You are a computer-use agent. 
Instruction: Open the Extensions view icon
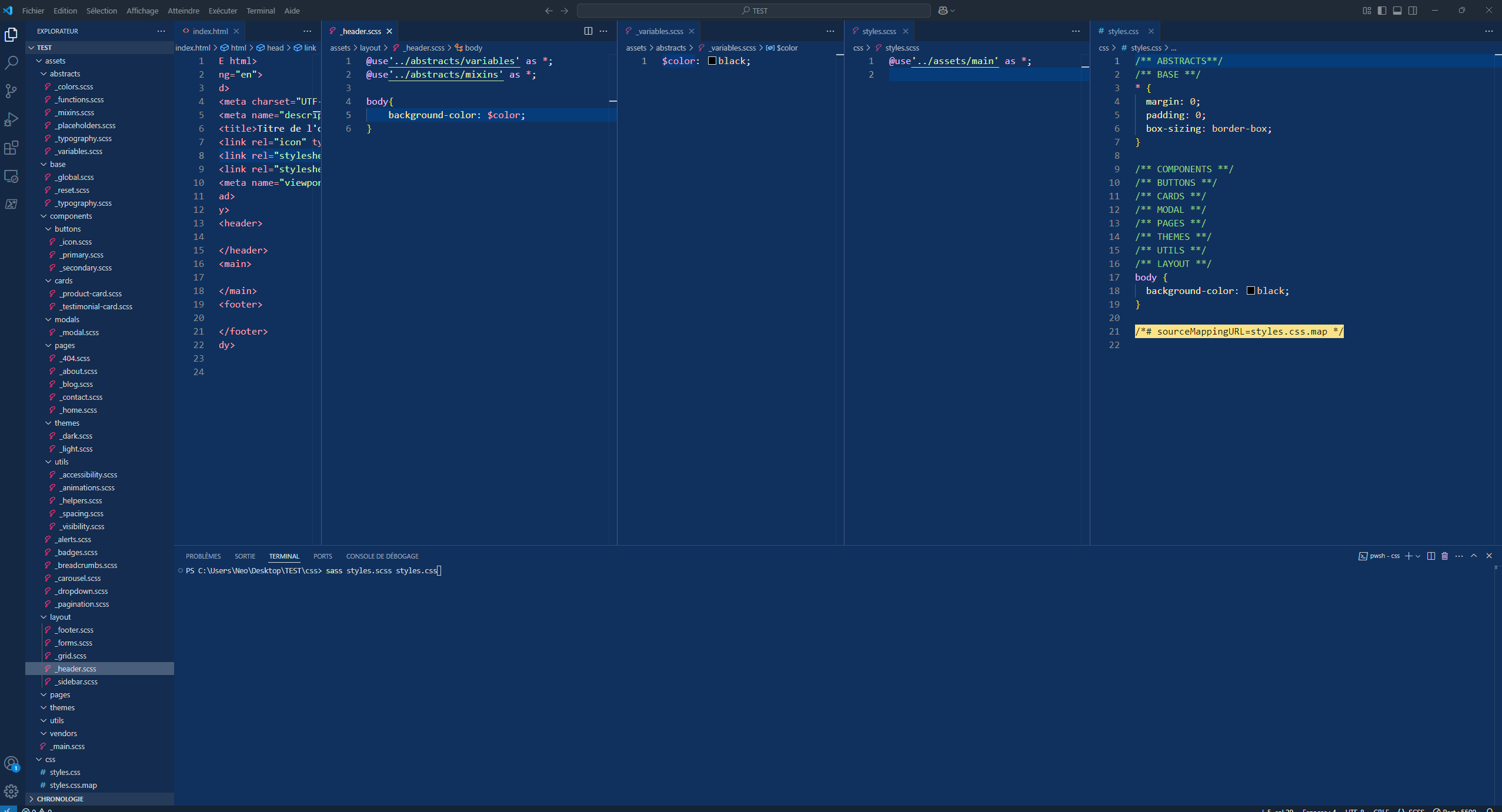point(11,148)
